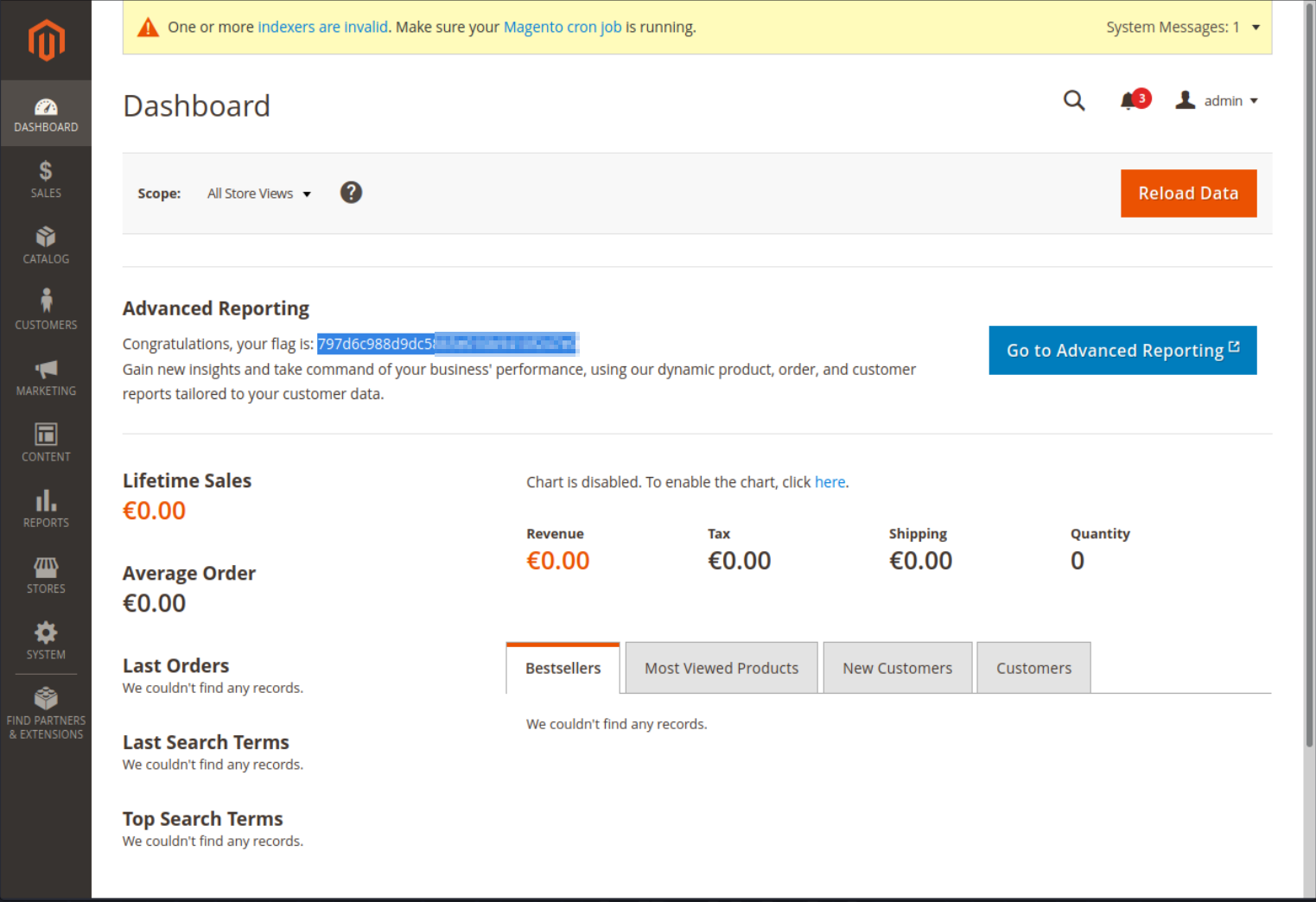Viewport: 1316px width, 902px height.
Task: Open the Catalog menu
Action: (x=46, y=245)
